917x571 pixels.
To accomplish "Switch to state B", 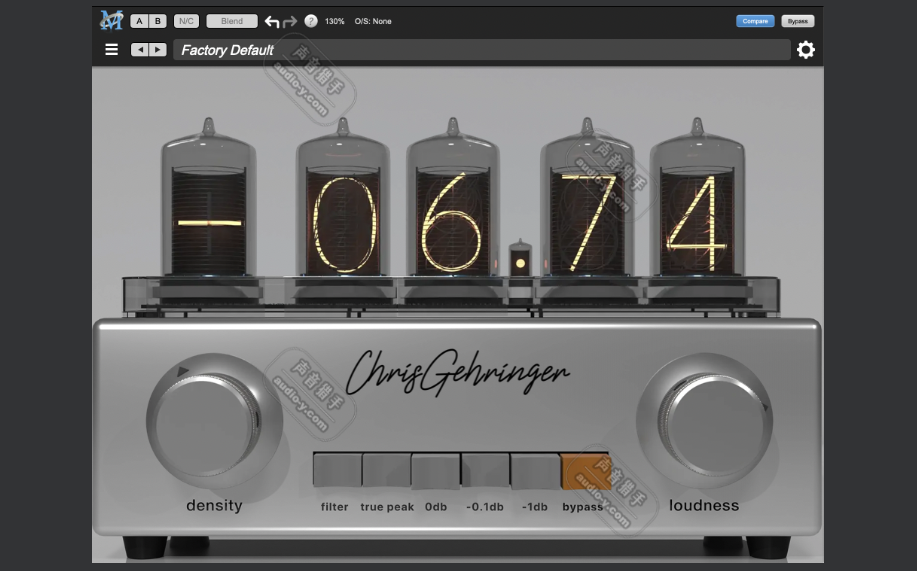I will pos(157,21).
